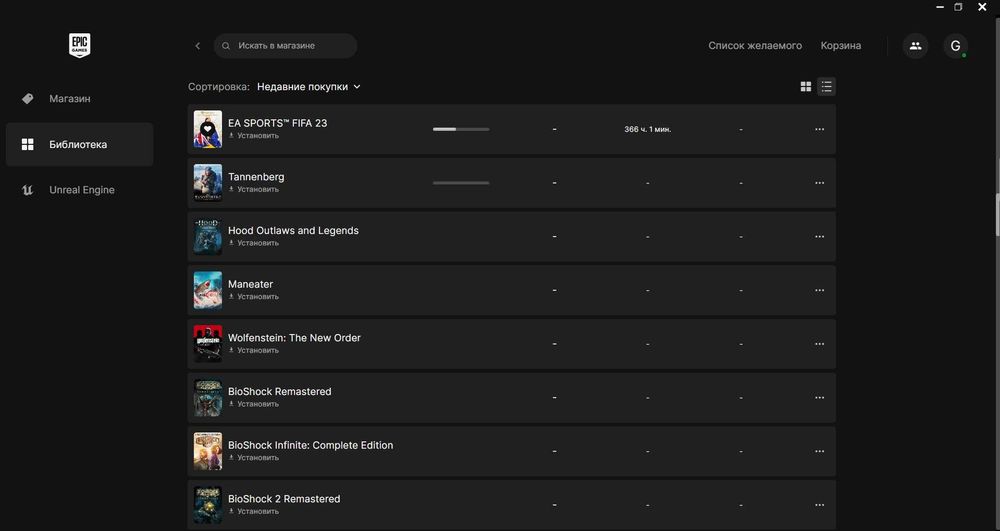Click the Epic Games logo
1000x531 pixels.
[80, 45]
